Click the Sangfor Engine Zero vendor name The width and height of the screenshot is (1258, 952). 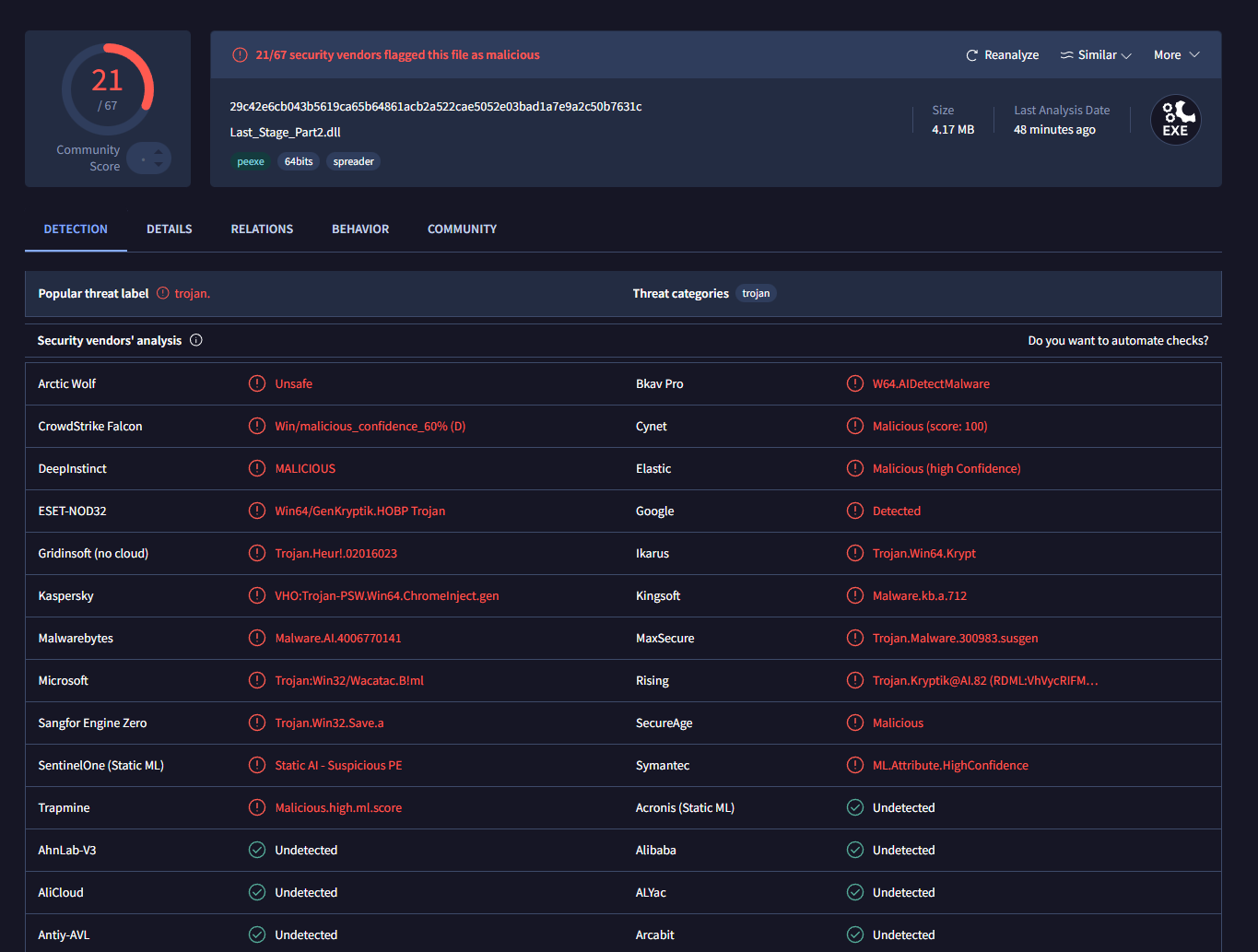(92, 723)
